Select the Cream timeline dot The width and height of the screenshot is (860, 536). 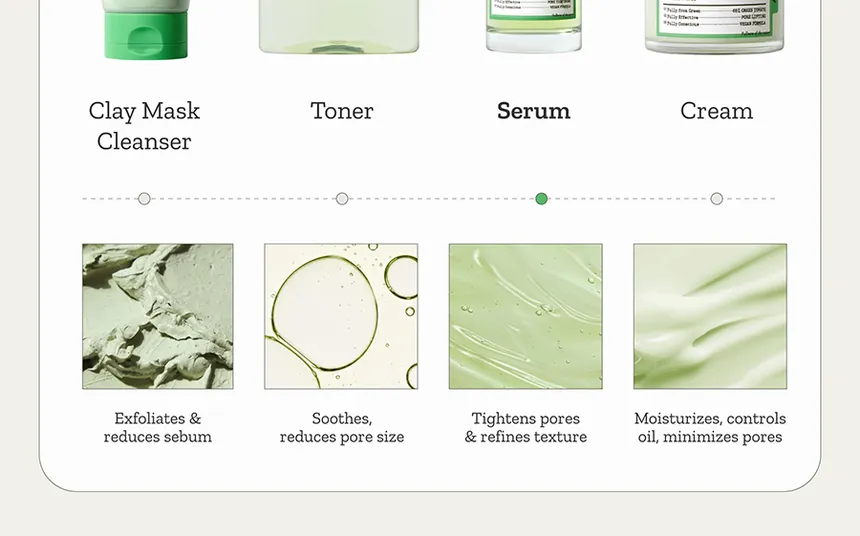tap(716, 199)
